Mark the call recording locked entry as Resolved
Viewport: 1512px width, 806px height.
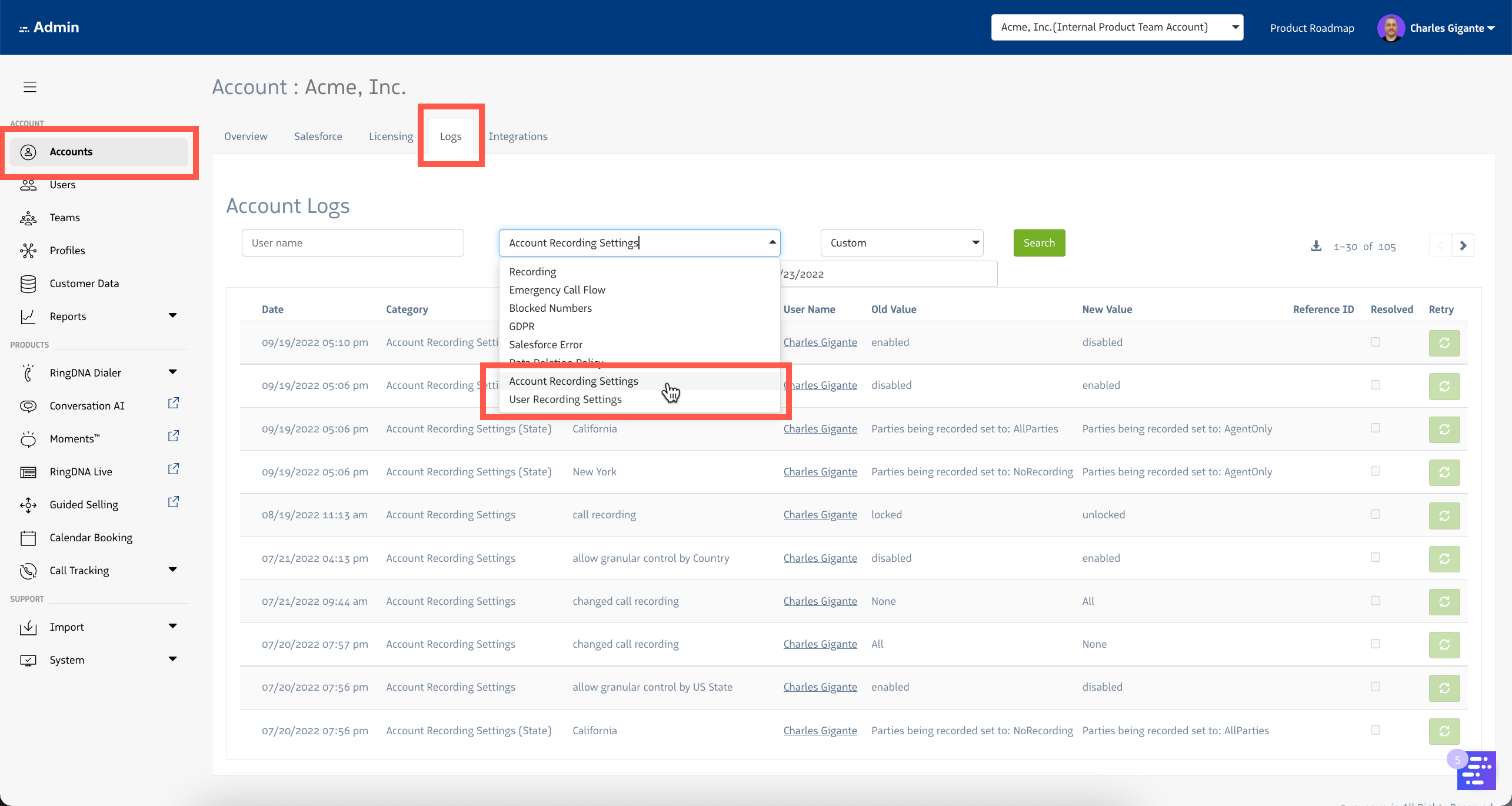pyautogui.click(x=1375, y=514)
